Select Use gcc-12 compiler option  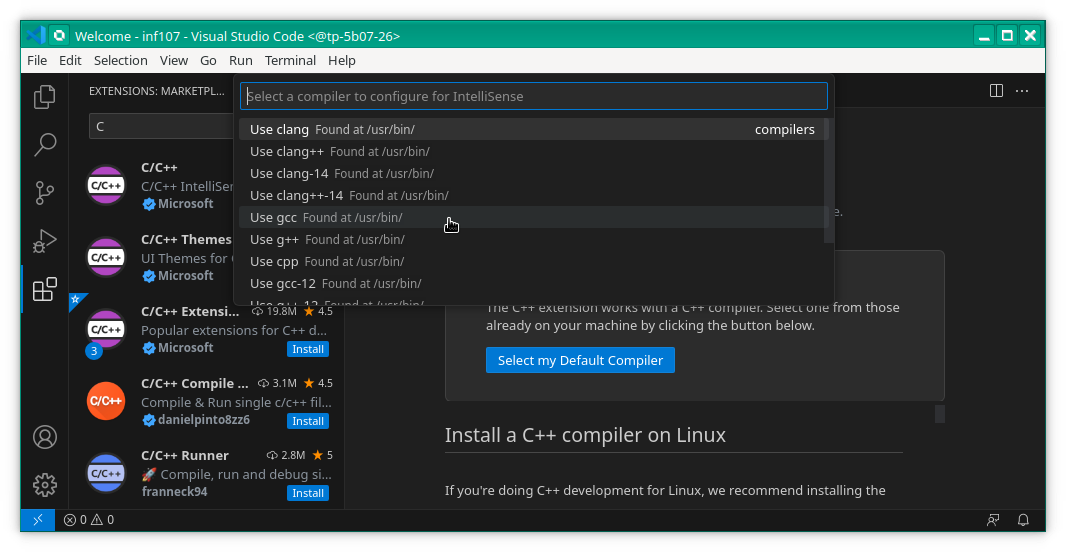click(x=532, y=283)
